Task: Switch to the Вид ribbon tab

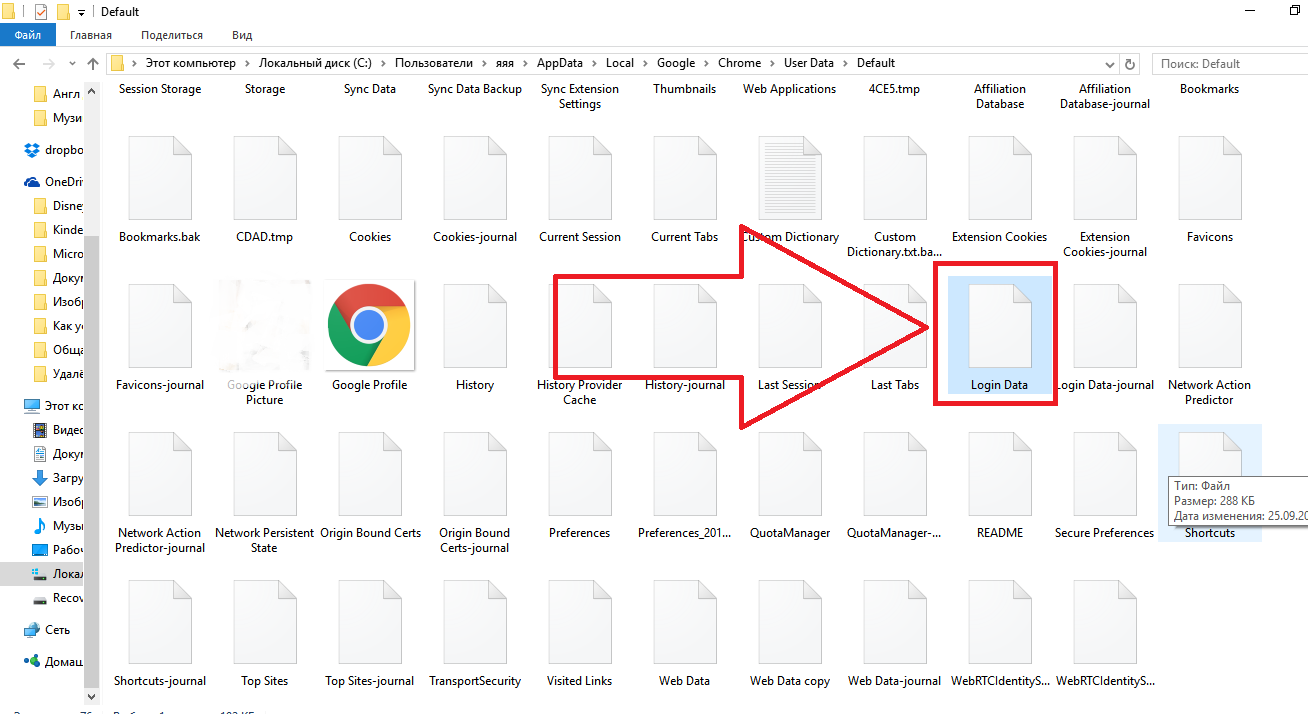Action: point(242,35)
